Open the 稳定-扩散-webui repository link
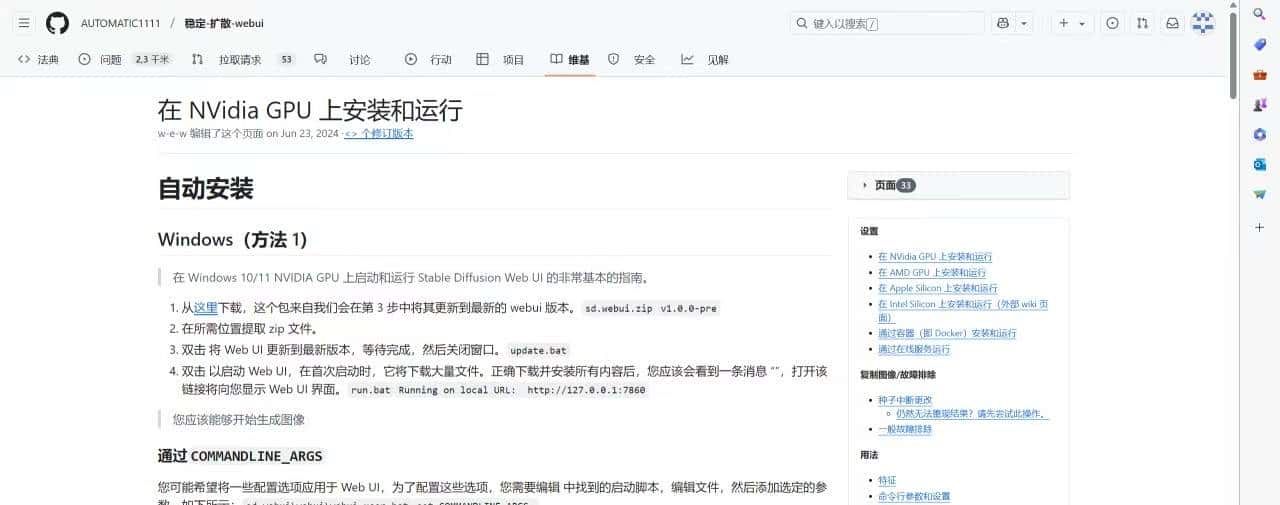 [224, 23]
